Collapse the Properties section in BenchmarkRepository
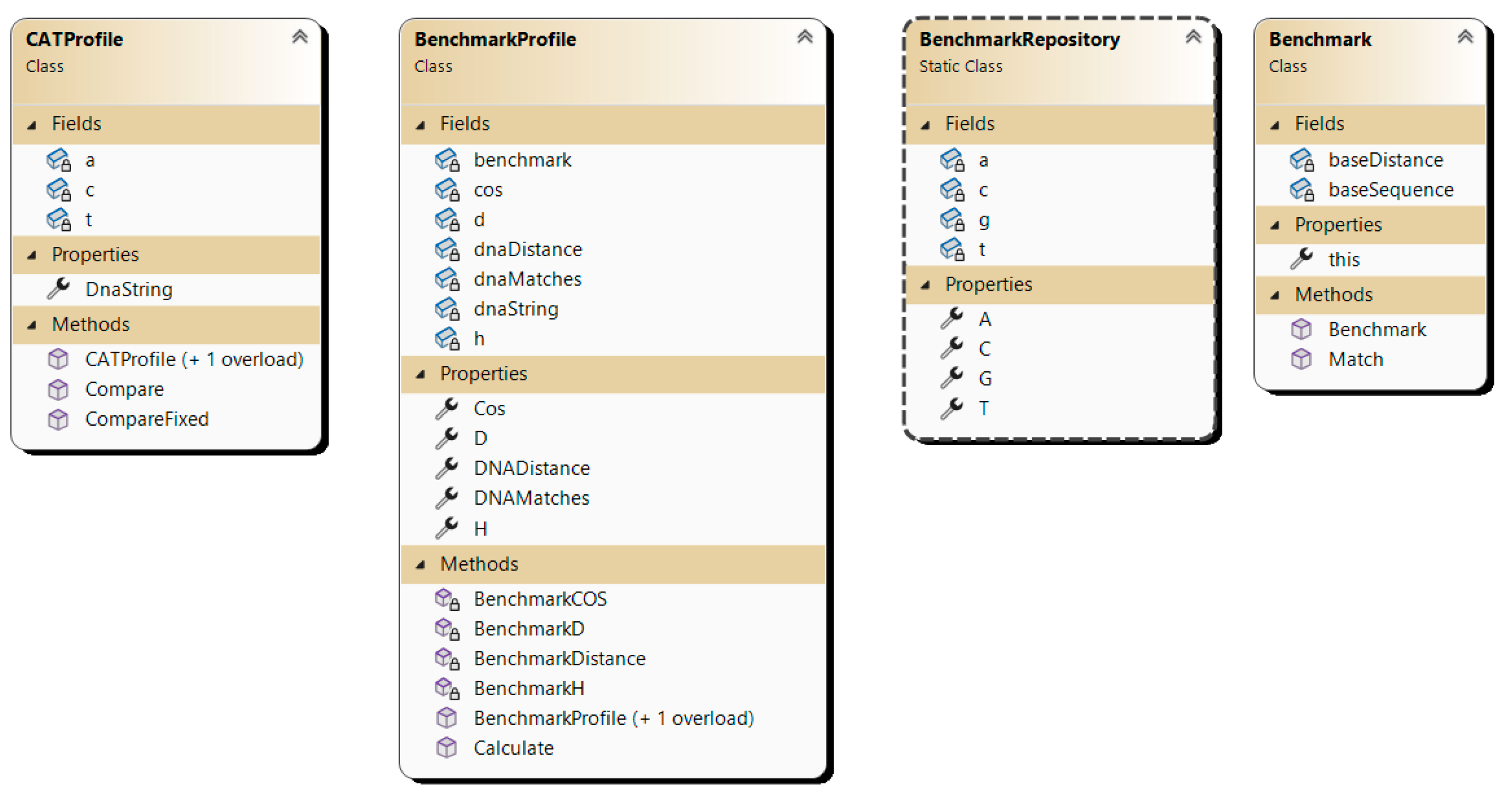The height and width of the screenshot is (796, 1512). pos(926,285)
